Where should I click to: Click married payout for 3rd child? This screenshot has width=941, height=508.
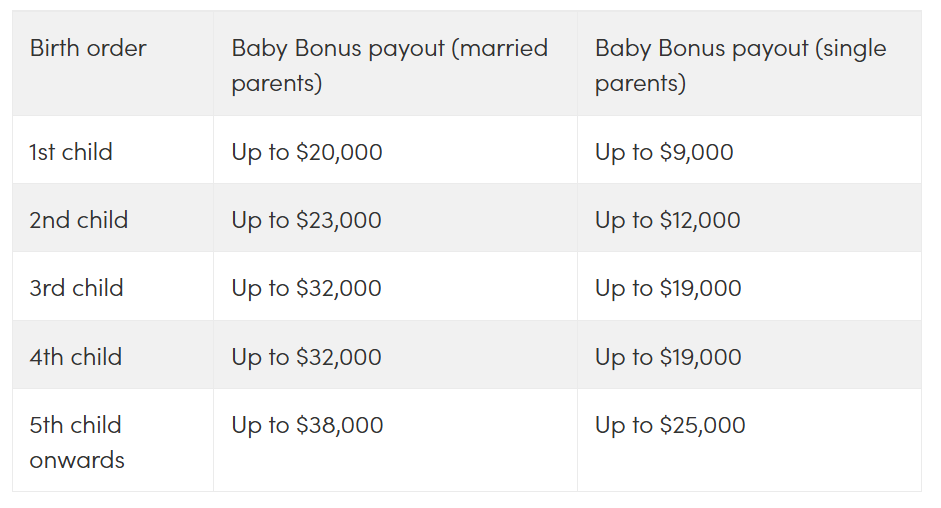306,288
